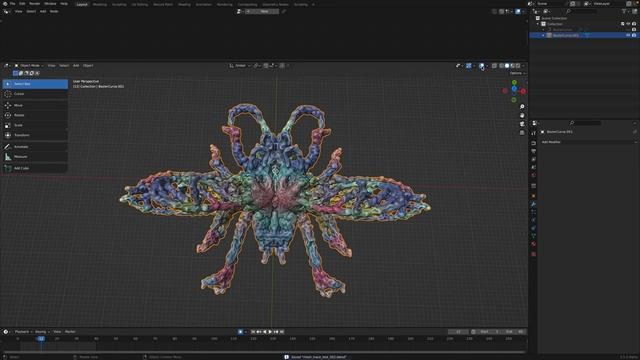The width and height of the screenshot is (640, 360).
Task: Pick the Add Cube tool
Action: click(35, 168)
